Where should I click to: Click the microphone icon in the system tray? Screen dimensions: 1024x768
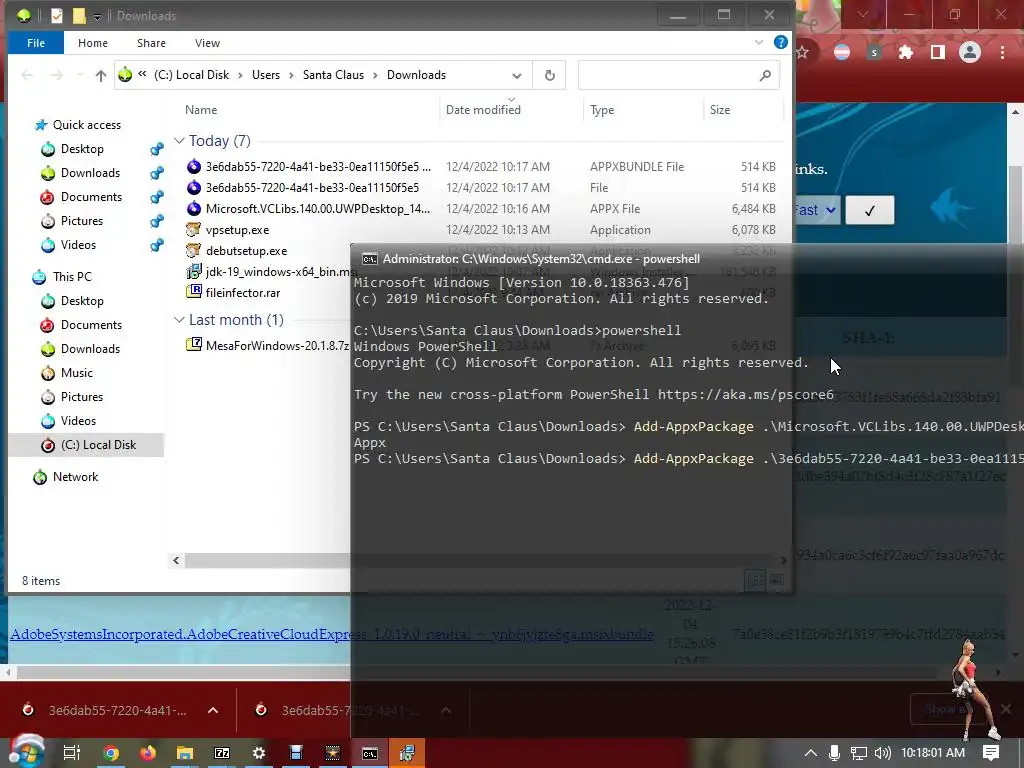tap(834, 753)
